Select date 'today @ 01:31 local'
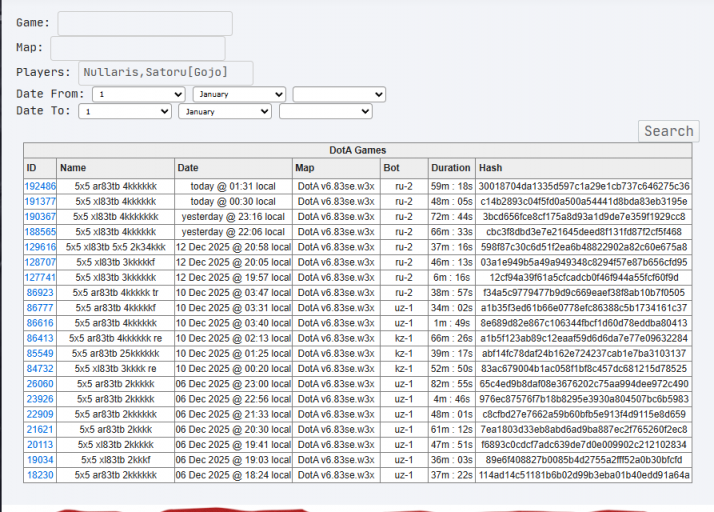714x512 pixels. tap(233, 186)
